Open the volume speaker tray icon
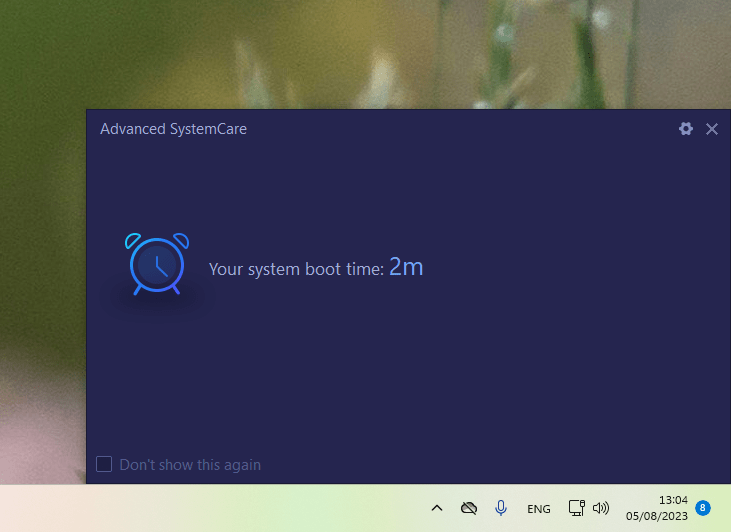Image resolution: width=731 pixels, height=532 pixels. point(601,508)
